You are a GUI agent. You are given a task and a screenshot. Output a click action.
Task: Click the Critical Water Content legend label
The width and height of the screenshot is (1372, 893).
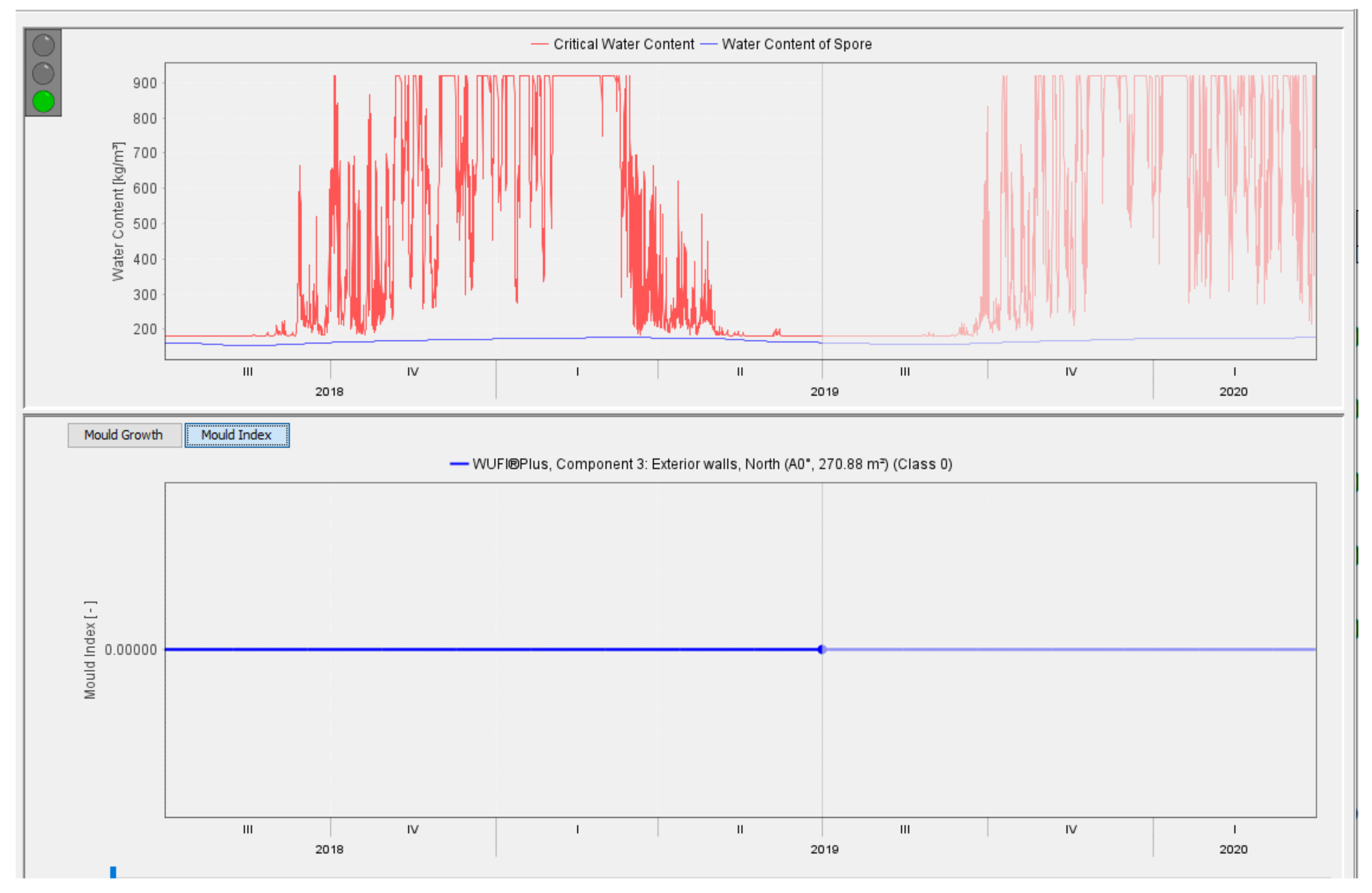click(x=624, y=44)
